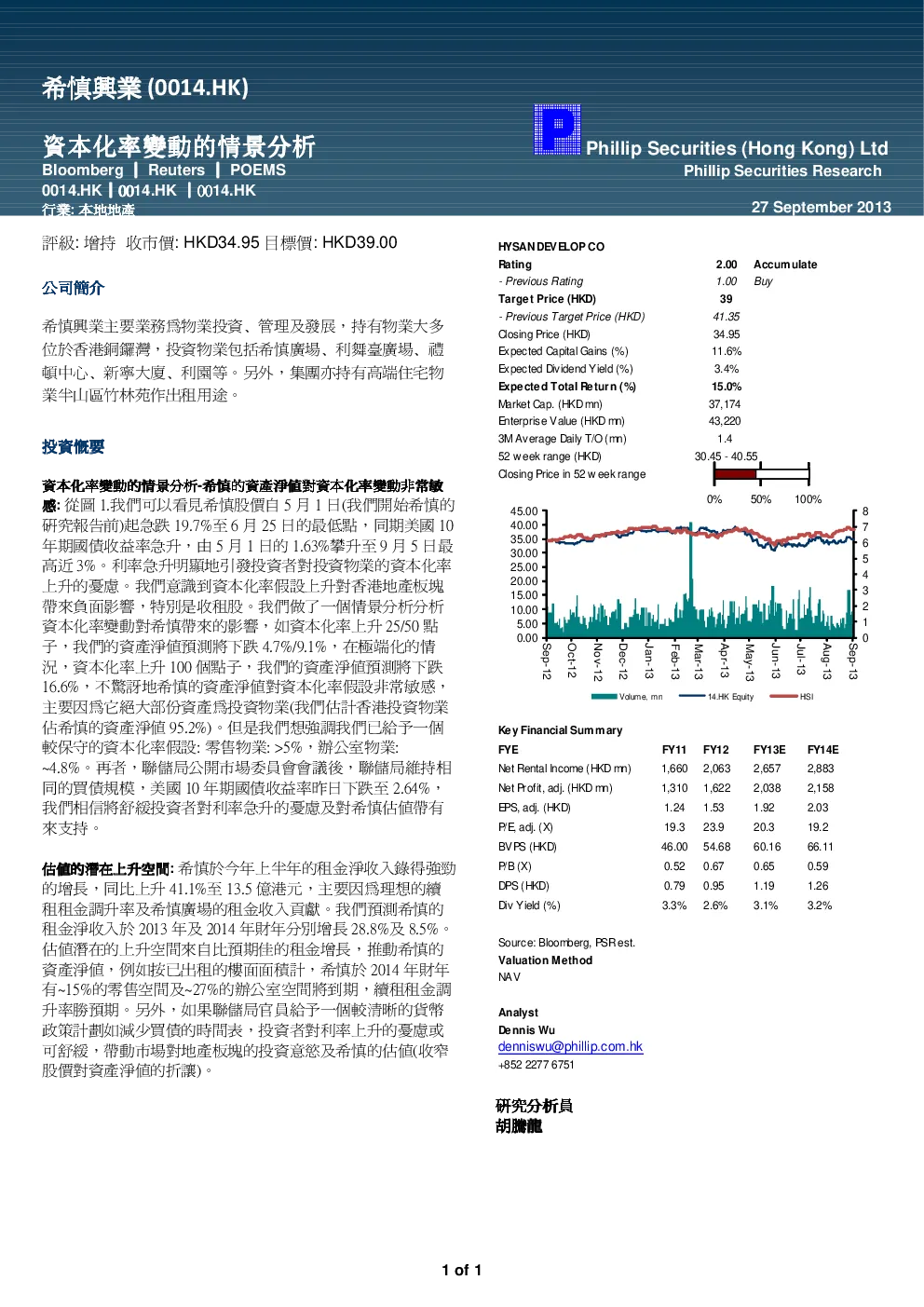Click the Enterprise Value 43,220 figure

click(x=725, y=421)
